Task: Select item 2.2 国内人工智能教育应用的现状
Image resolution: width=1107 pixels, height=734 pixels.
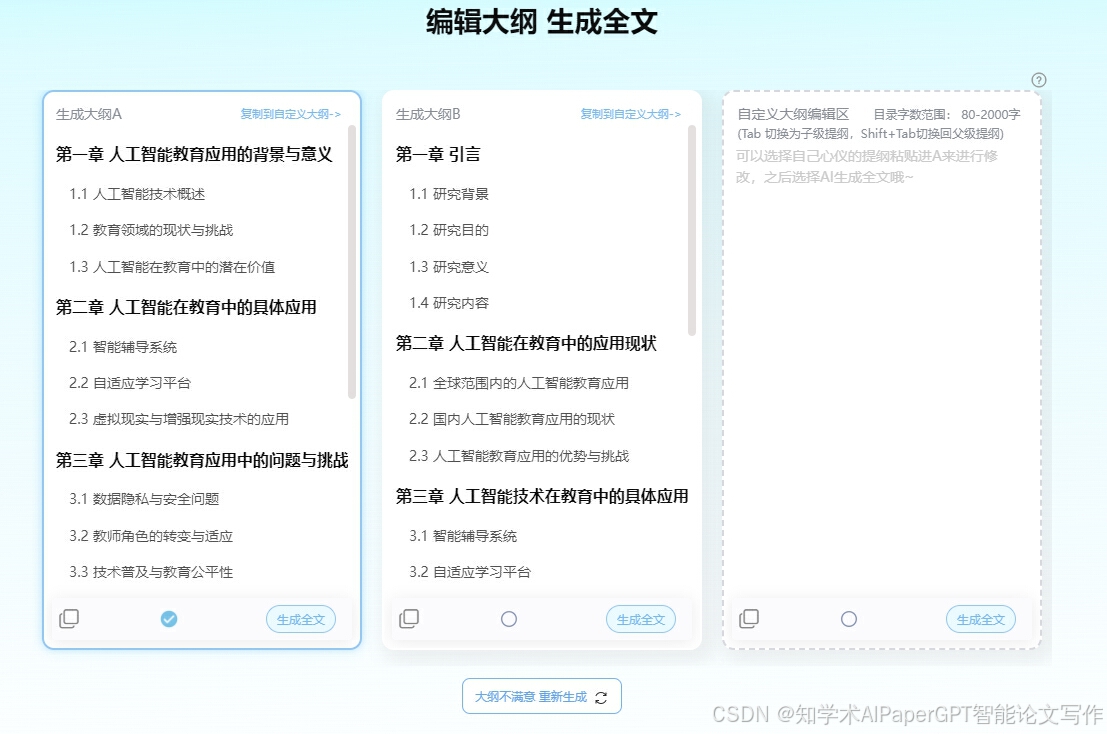Action: point(512,419)
